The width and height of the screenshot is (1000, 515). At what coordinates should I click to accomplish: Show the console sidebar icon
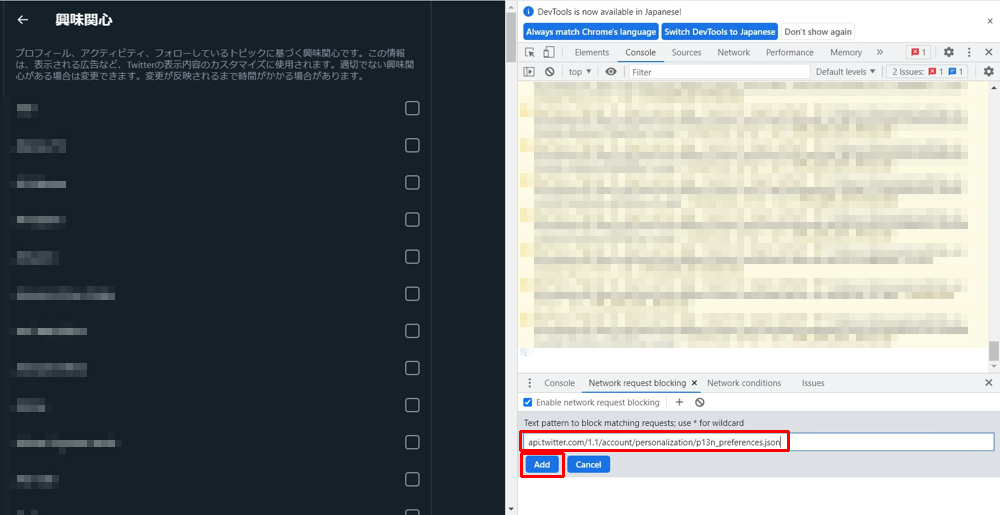click(529, 72)
